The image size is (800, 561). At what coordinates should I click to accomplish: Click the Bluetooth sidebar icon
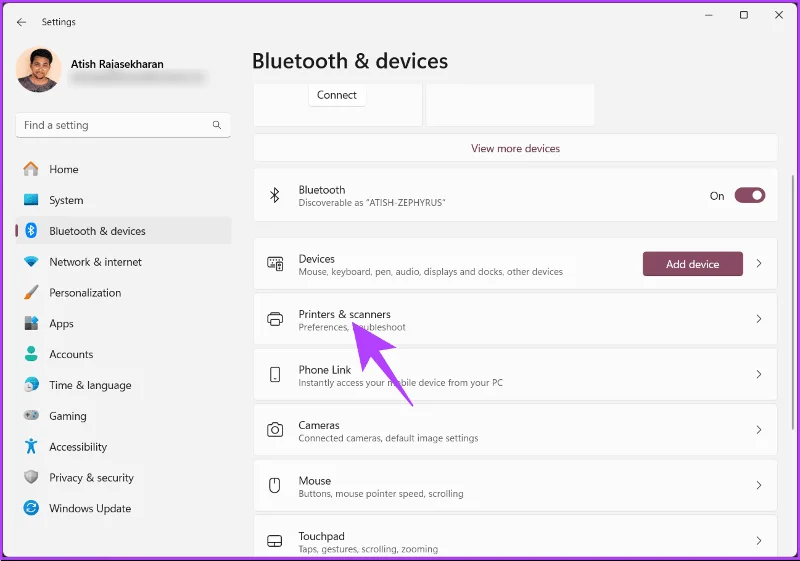click(x=31, y=231)
